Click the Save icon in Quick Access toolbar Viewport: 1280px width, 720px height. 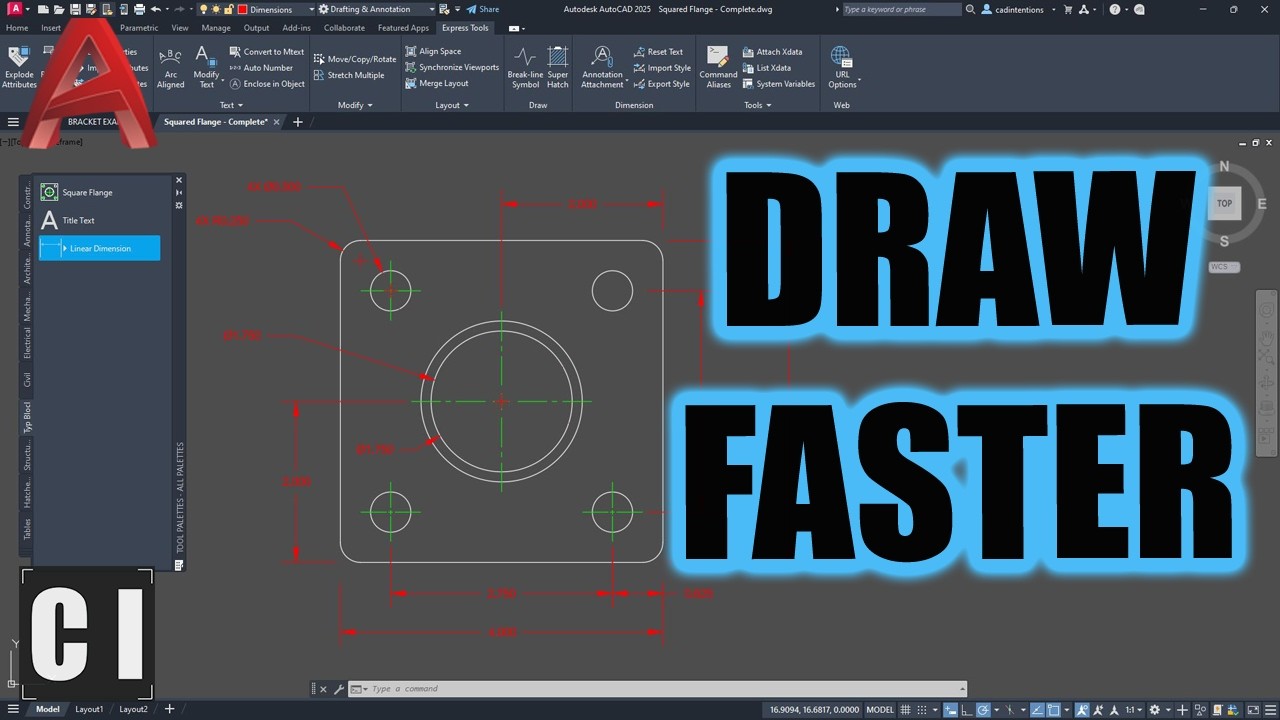click(x=75, y=9)
